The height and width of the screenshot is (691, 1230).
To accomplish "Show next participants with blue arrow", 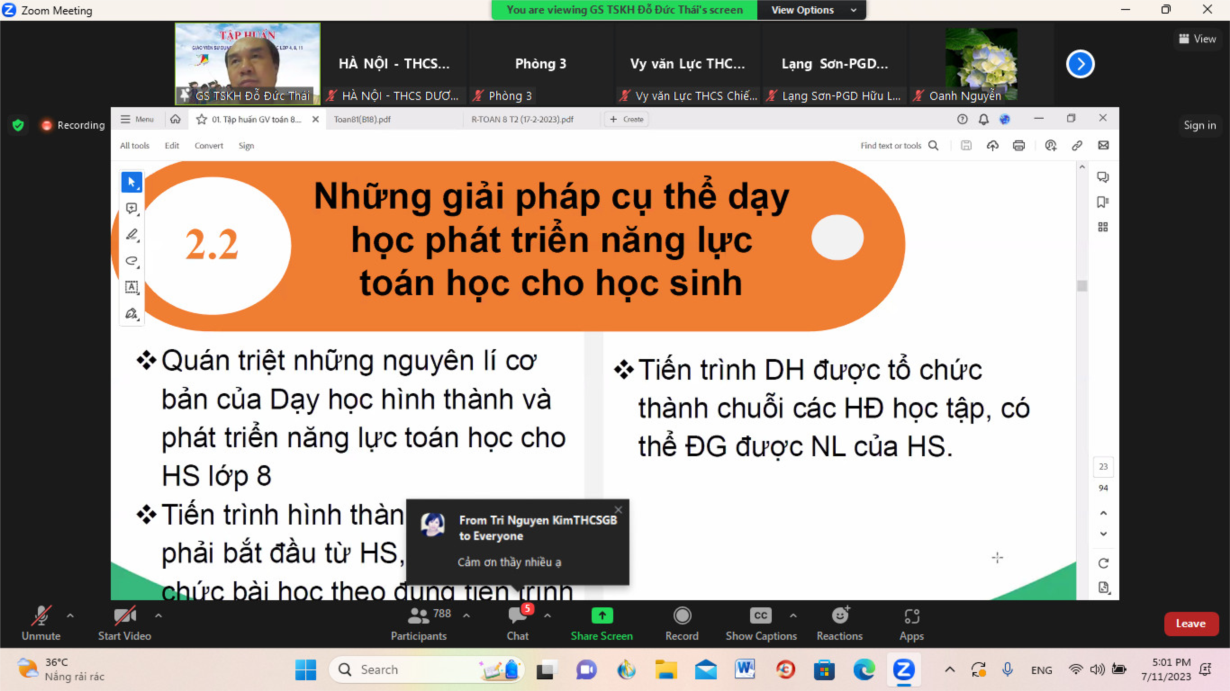I will pyautogui.click(x=1080, y=64).
